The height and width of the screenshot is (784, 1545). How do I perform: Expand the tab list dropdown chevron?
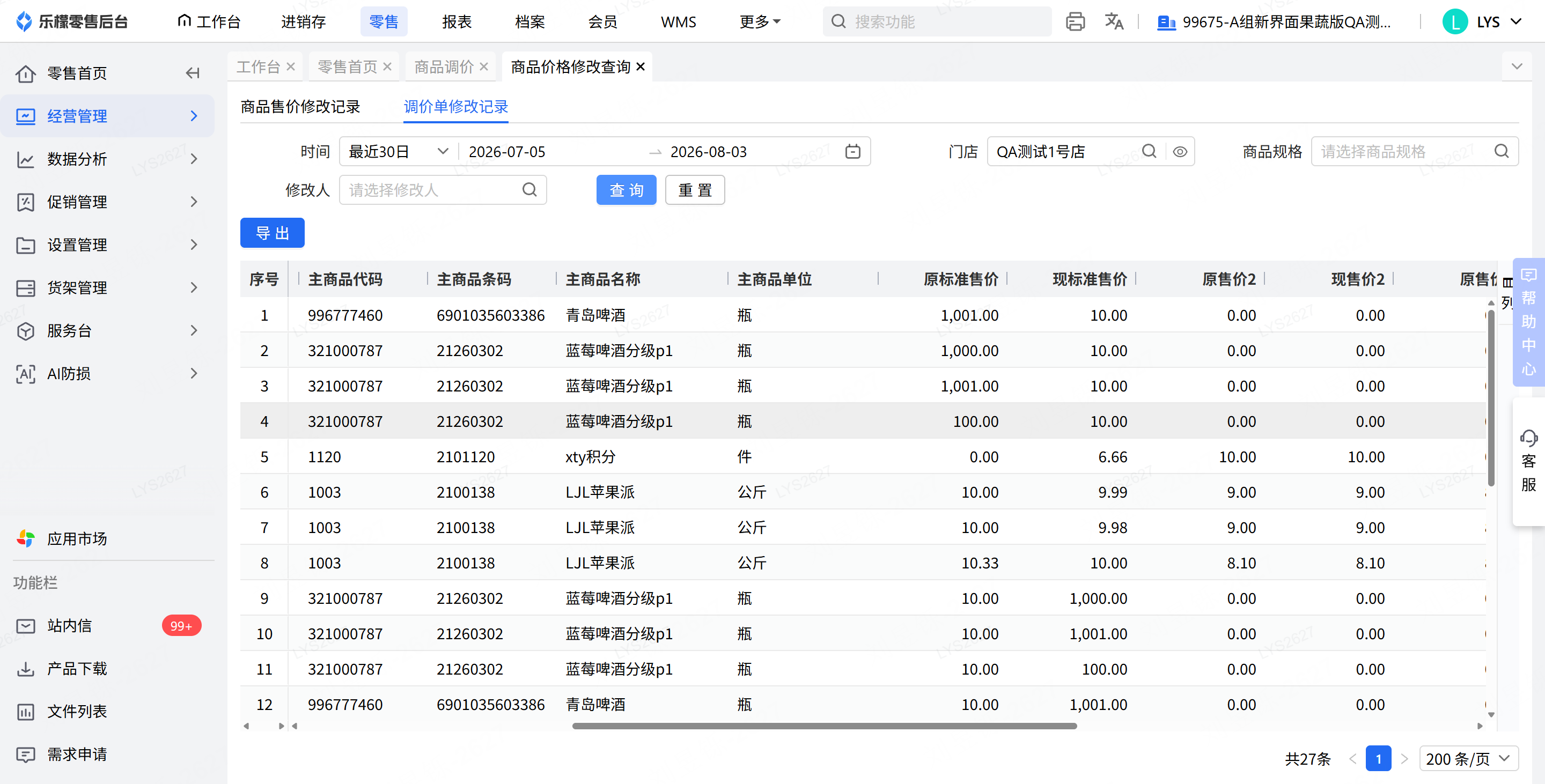pos(1517,66)
